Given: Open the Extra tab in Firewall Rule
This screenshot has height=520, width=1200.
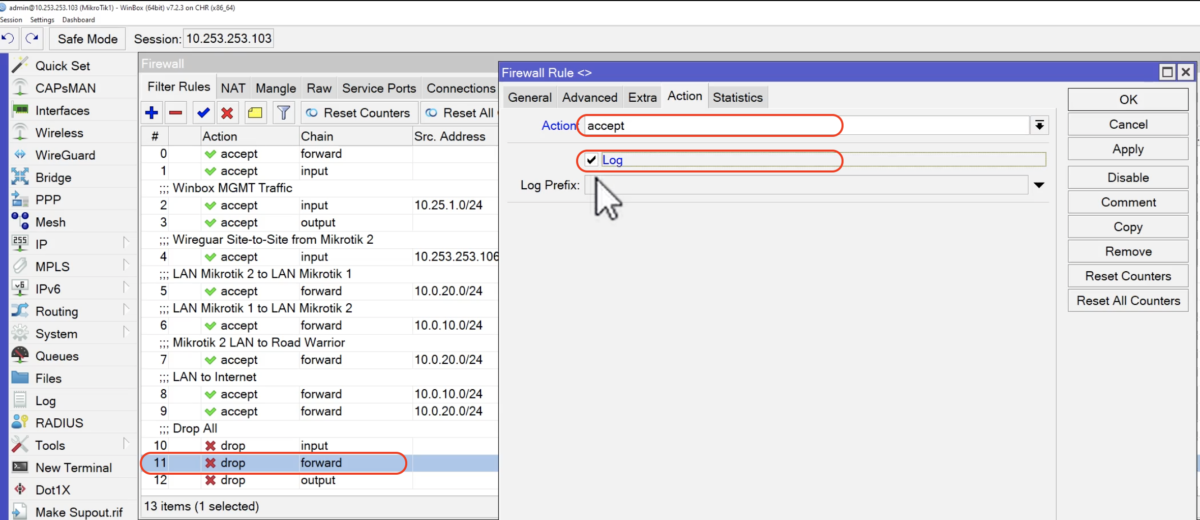Looking at the screenshot, I should tap(643, 97).
